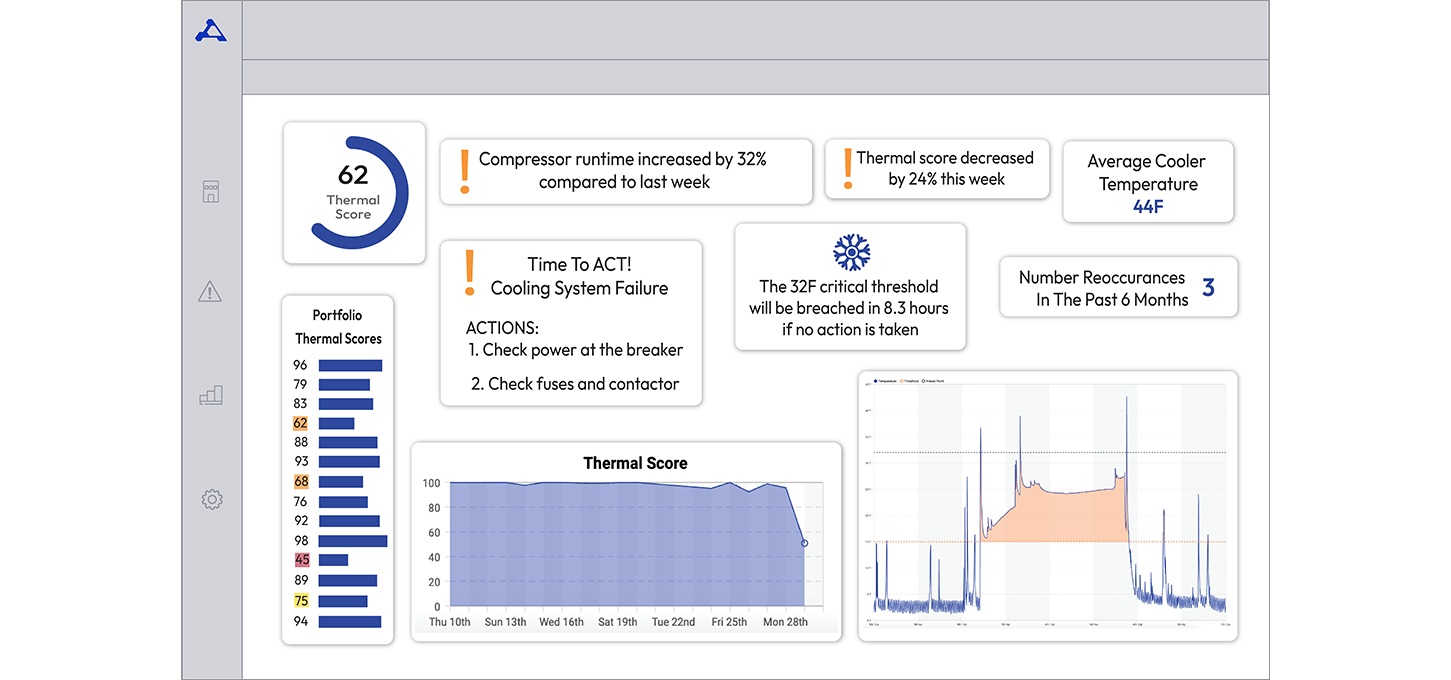Click the circular 62 Thermal Score gauge
Image resolution: width=1451 pixels, height=680 pixels.
(x=354, y=192)
